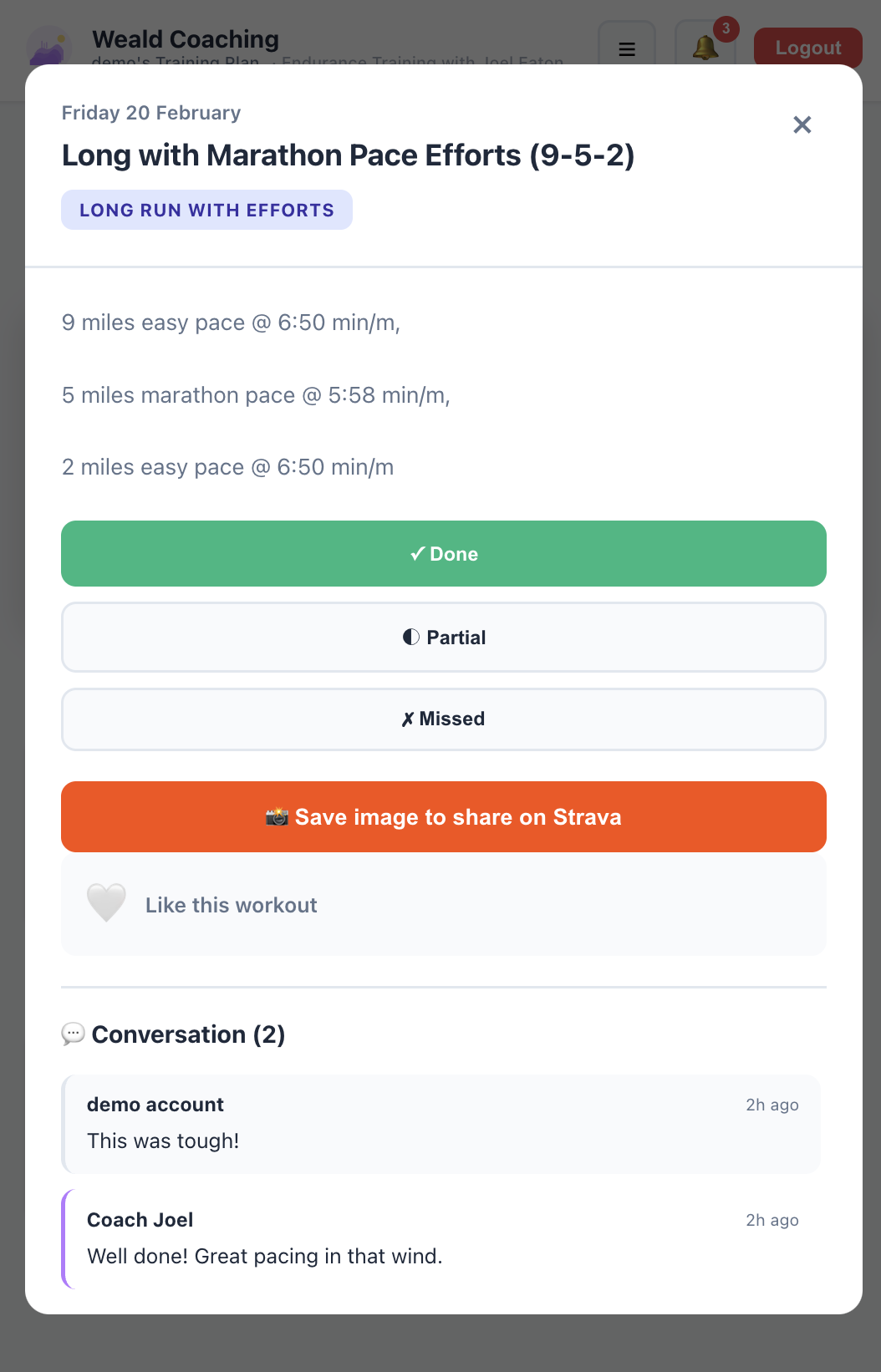Click the workout title heading
The width and height of the screenshot is (881, 1372).
pyautogui.click(x=349, y=155)
